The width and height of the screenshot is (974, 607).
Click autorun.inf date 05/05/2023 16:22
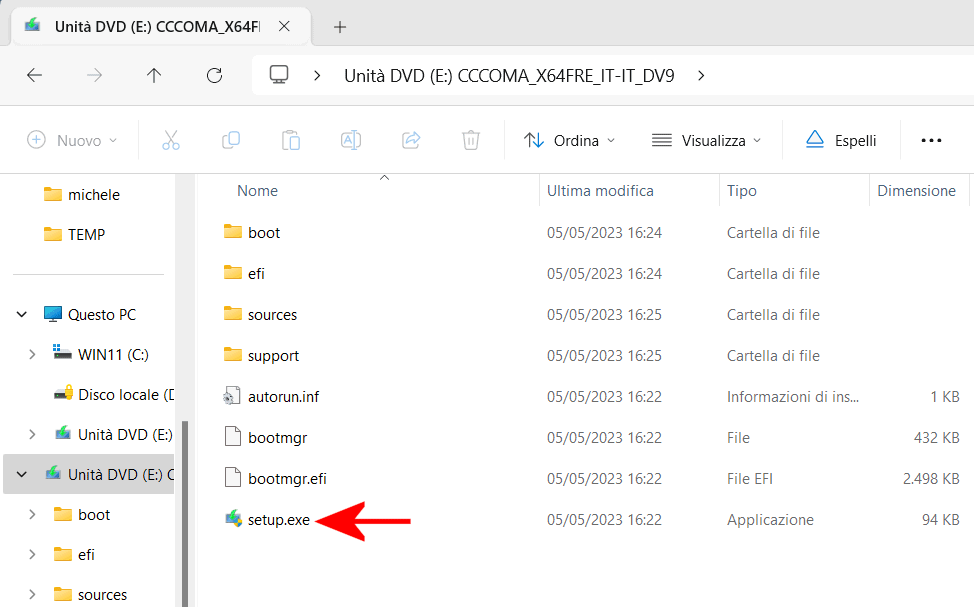(x=604, y=396)
